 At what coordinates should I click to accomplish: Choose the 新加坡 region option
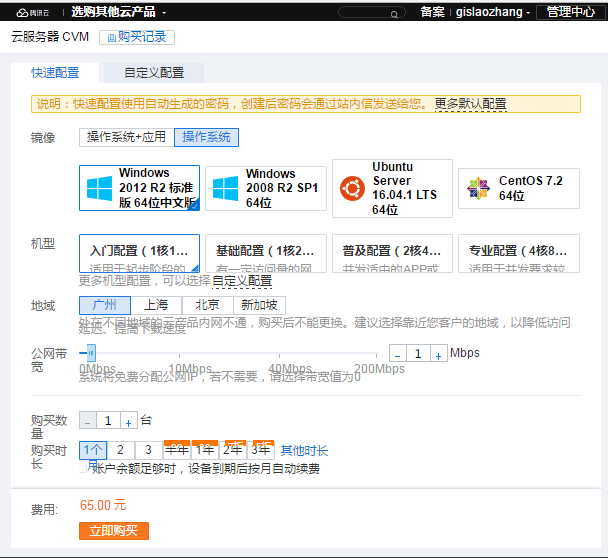tap(259, 305)
